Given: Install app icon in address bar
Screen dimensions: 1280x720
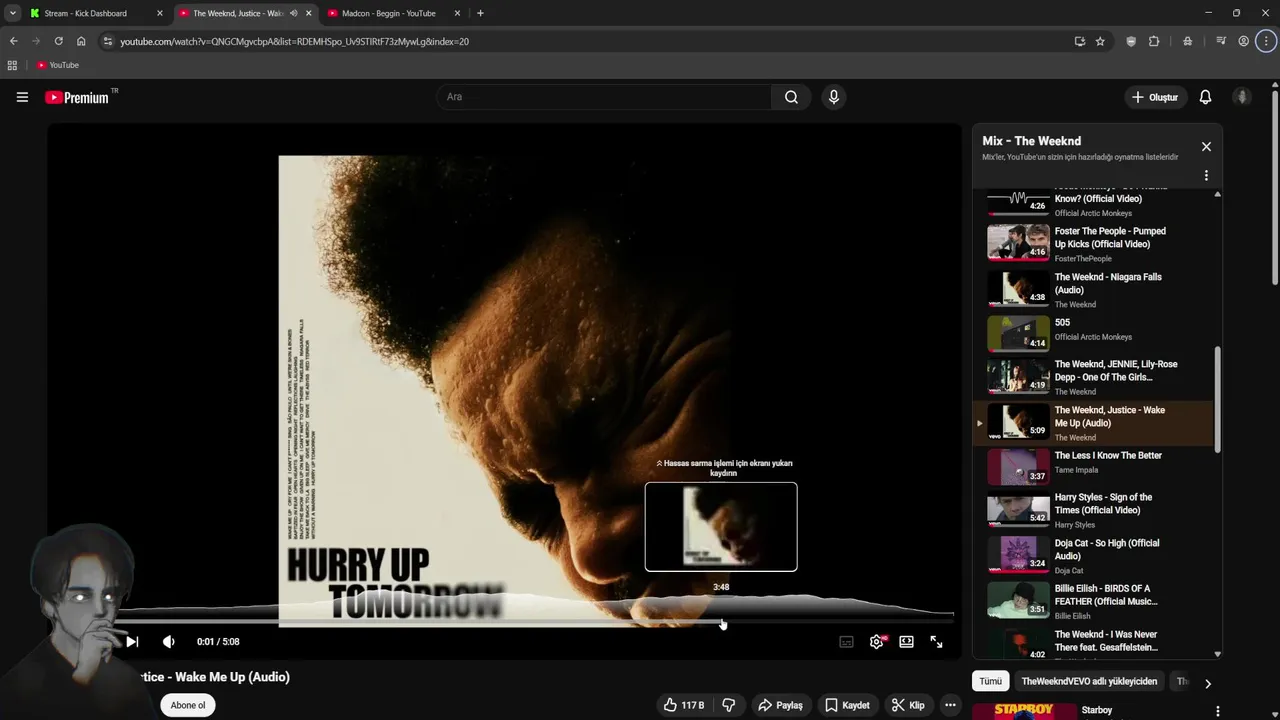Looking at the screenshot, I should [1079, 41].
